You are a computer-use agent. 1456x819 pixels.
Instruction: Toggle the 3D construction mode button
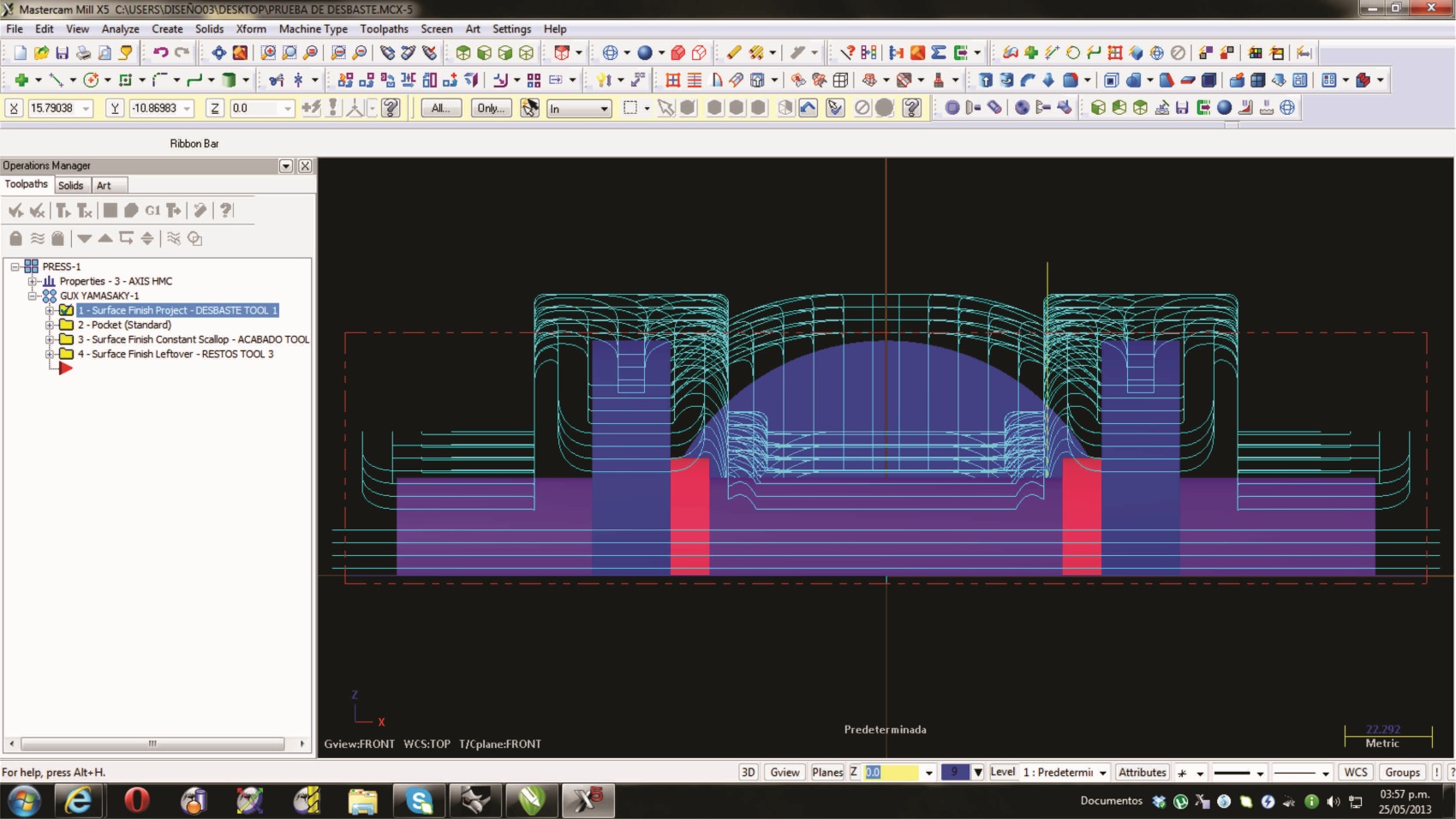748,772
